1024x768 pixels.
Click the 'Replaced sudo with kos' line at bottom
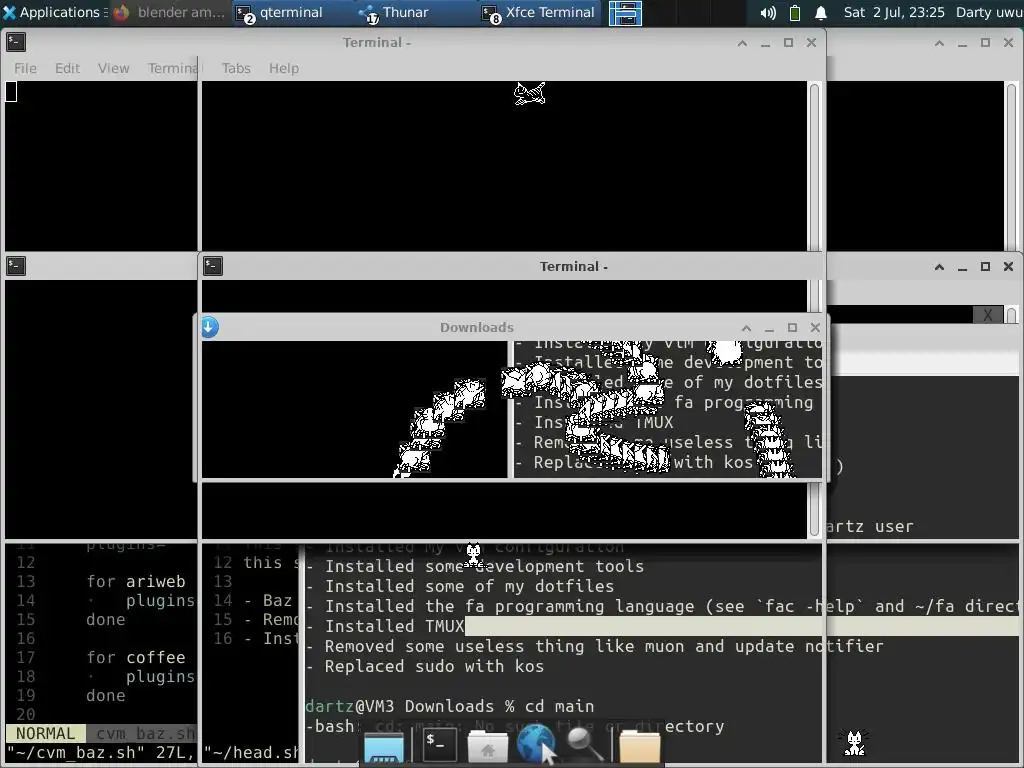(434, 666)
